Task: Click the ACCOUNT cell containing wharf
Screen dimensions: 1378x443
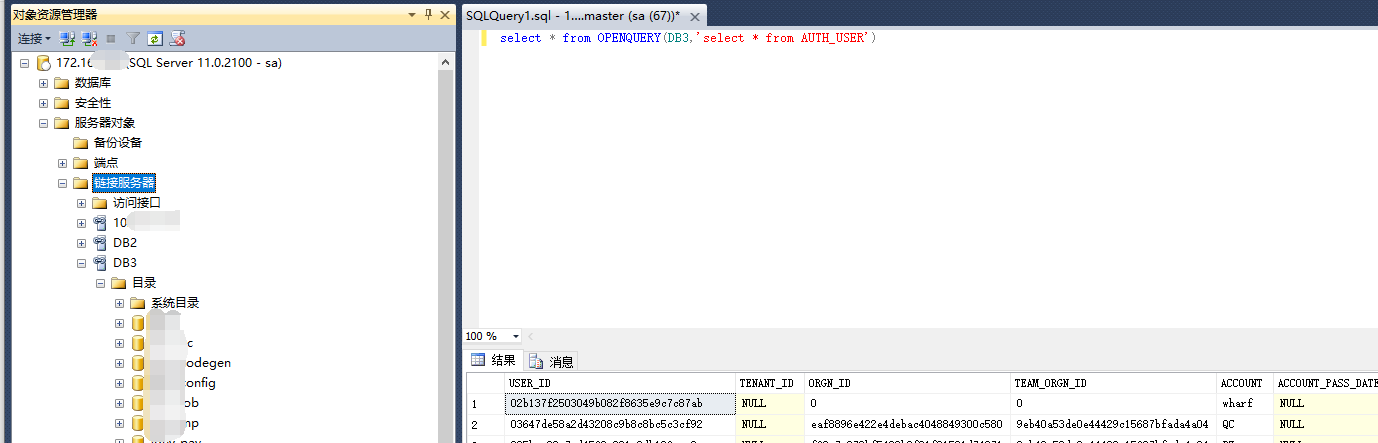Action: click(x=1244, y=404)
